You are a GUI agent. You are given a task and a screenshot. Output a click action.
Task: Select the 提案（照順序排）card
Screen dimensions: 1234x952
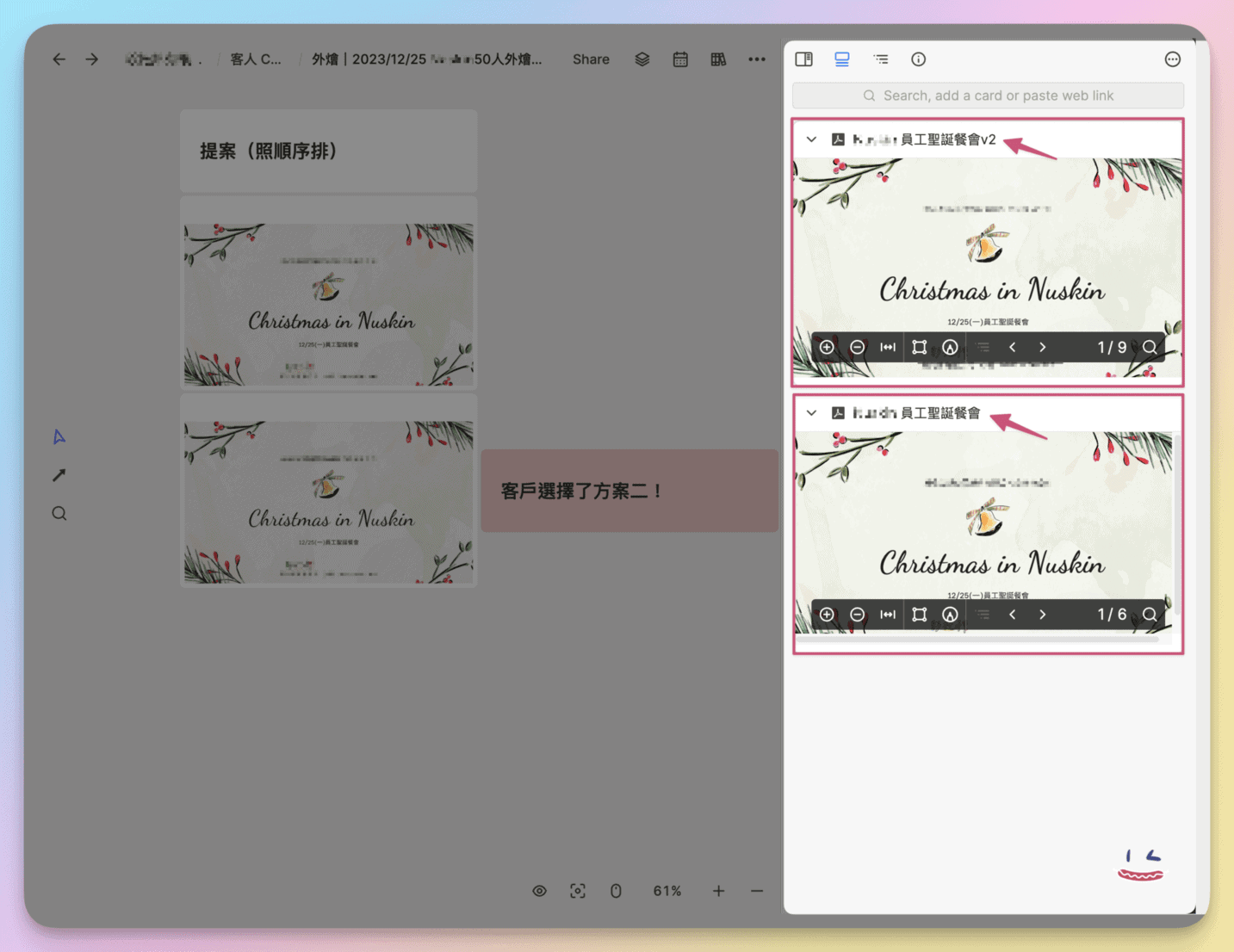(x=329, y=151)
